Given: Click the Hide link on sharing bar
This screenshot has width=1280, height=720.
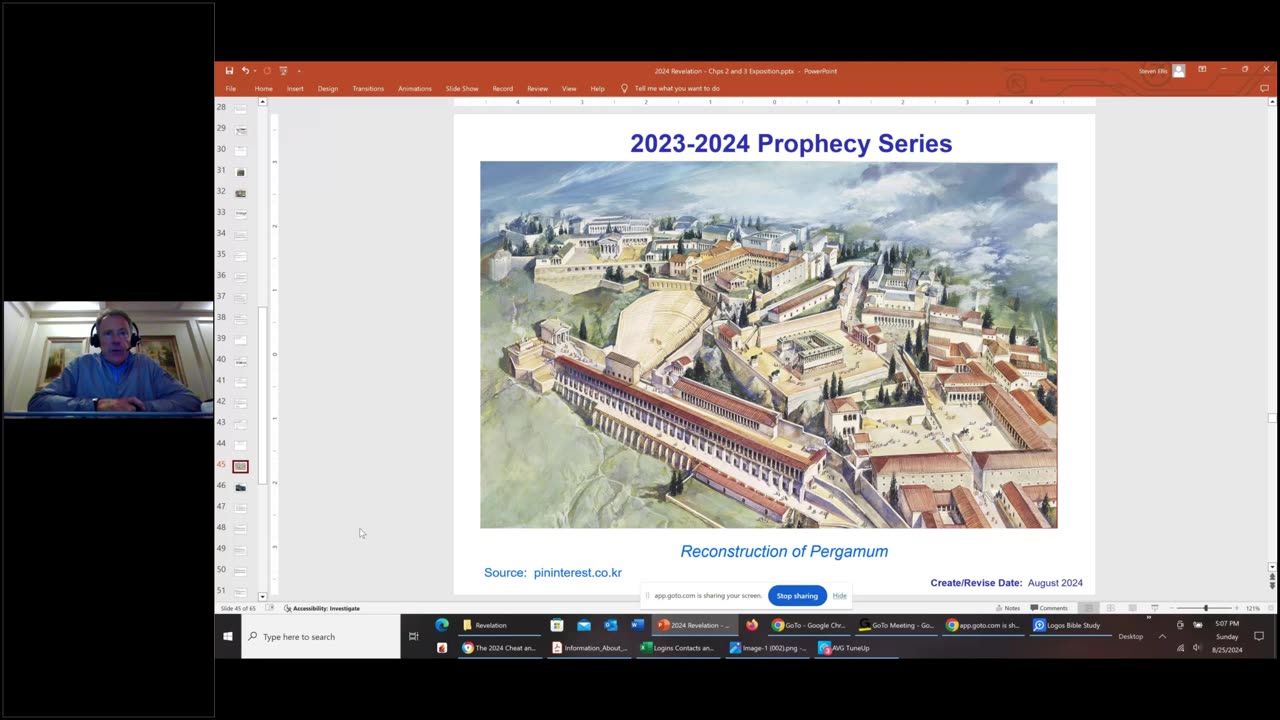Looking at the screenshot, I should [840, 596].
